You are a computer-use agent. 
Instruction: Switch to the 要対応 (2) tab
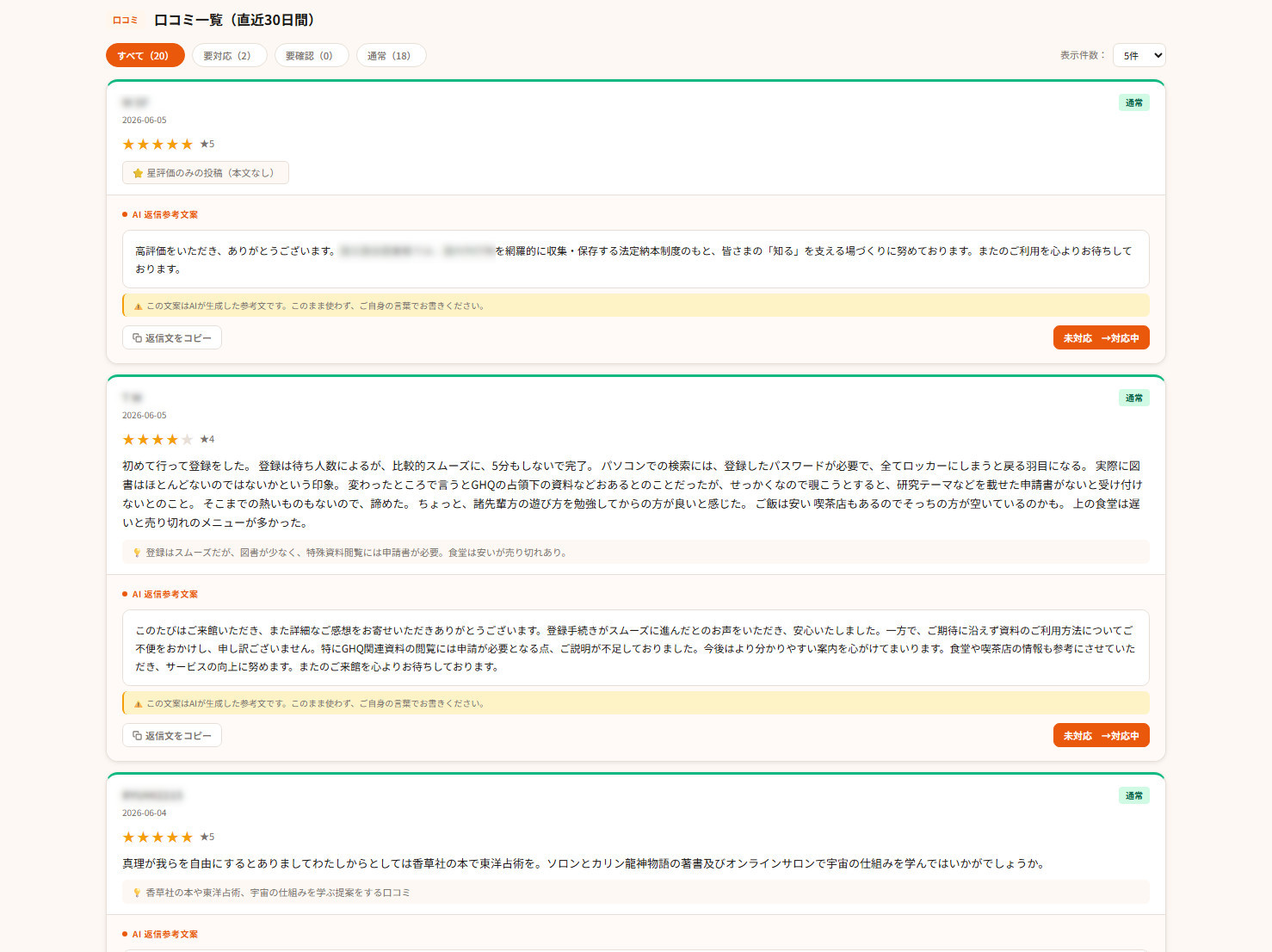tap(229, 55)
